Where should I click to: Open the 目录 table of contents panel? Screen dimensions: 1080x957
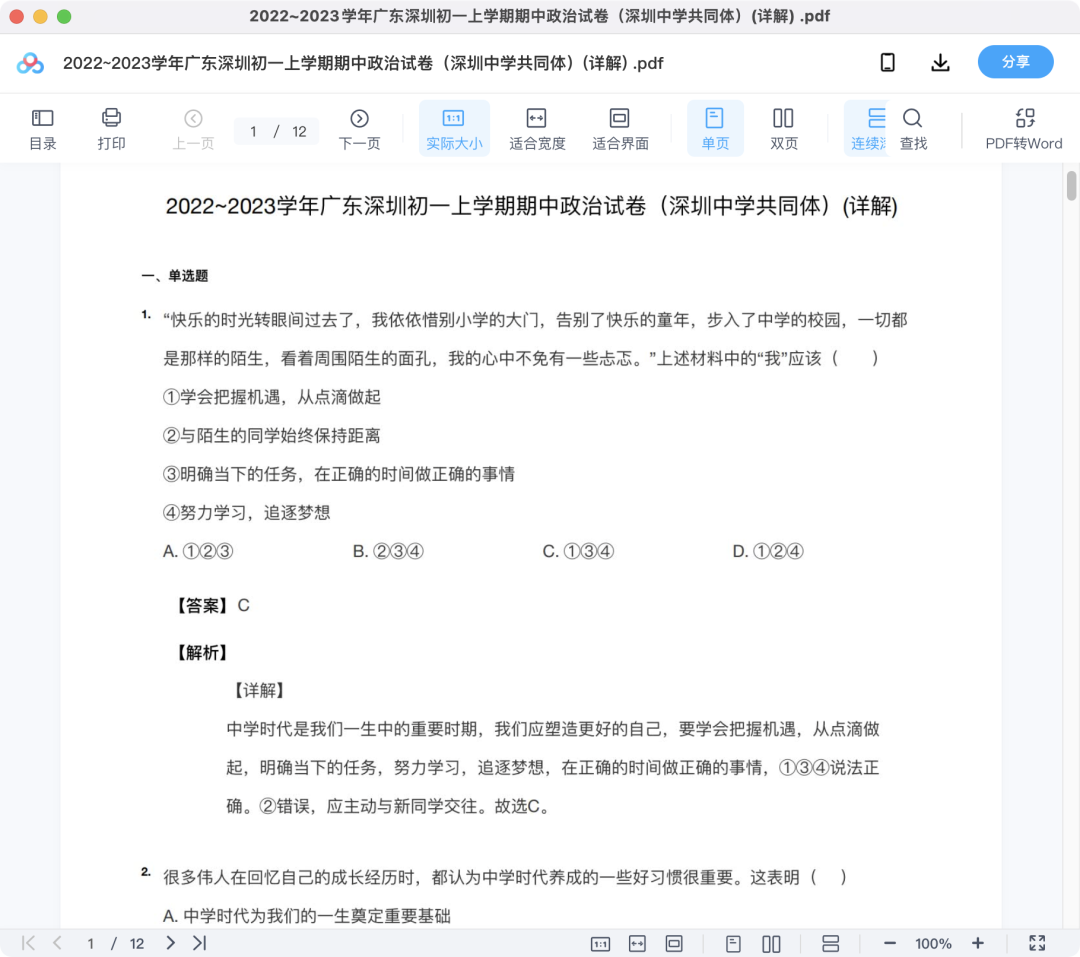click(43, 129)
